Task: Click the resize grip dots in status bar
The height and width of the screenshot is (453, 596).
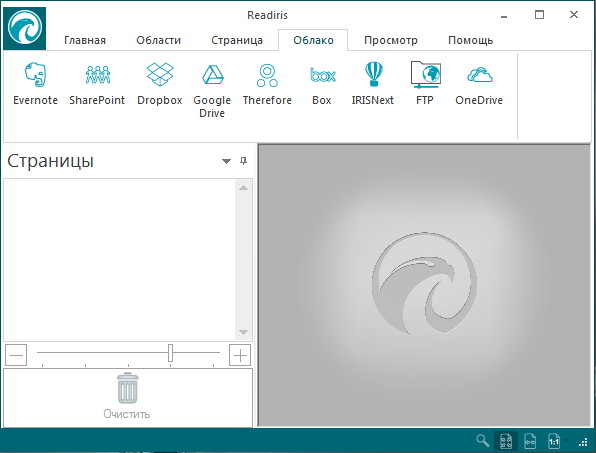Action: tap(583, 442)
